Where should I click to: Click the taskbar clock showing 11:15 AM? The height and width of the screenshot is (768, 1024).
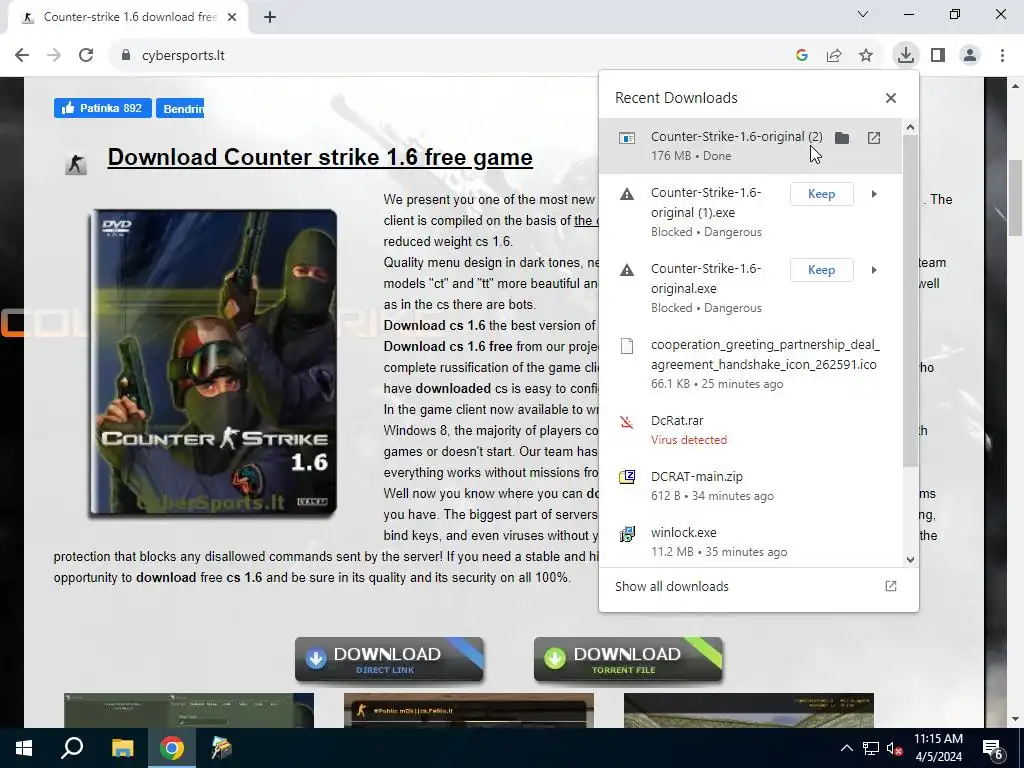(938, 748)
